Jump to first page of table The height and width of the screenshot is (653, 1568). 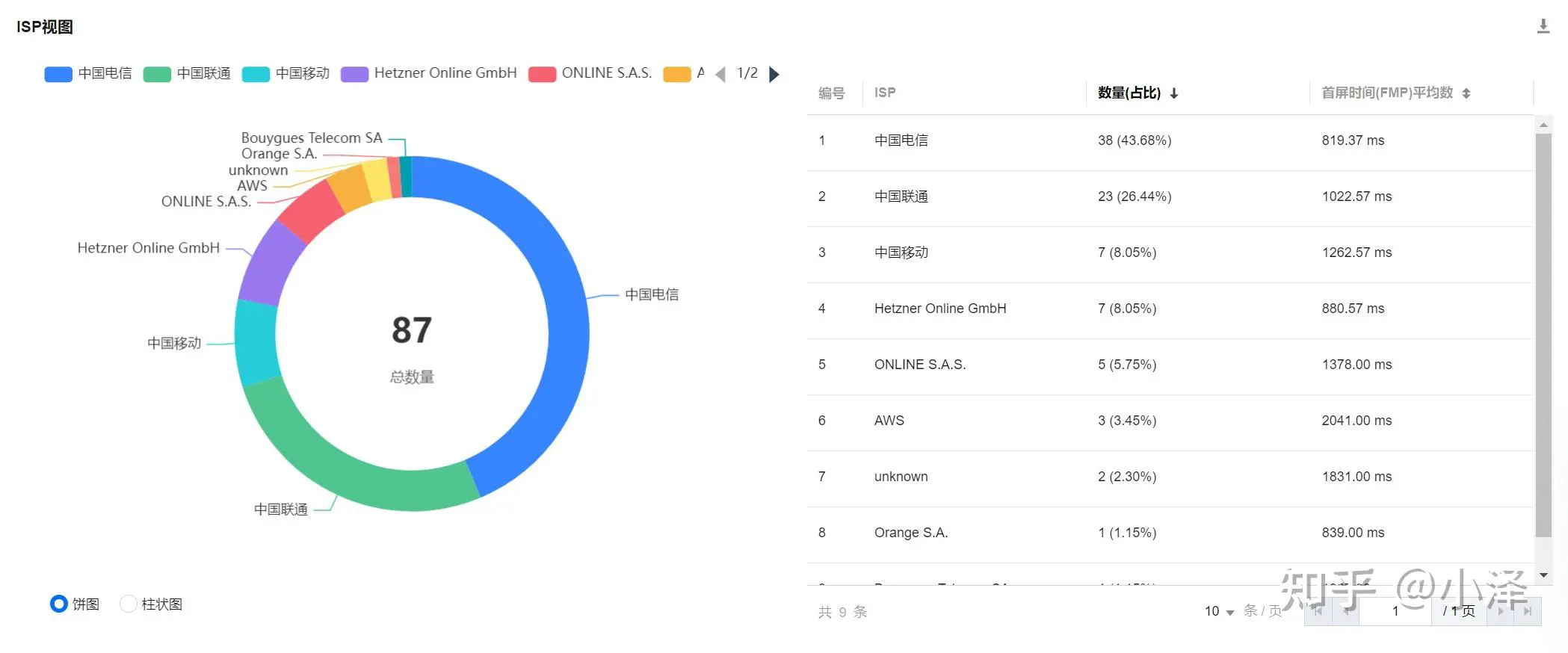(1318, 611)
